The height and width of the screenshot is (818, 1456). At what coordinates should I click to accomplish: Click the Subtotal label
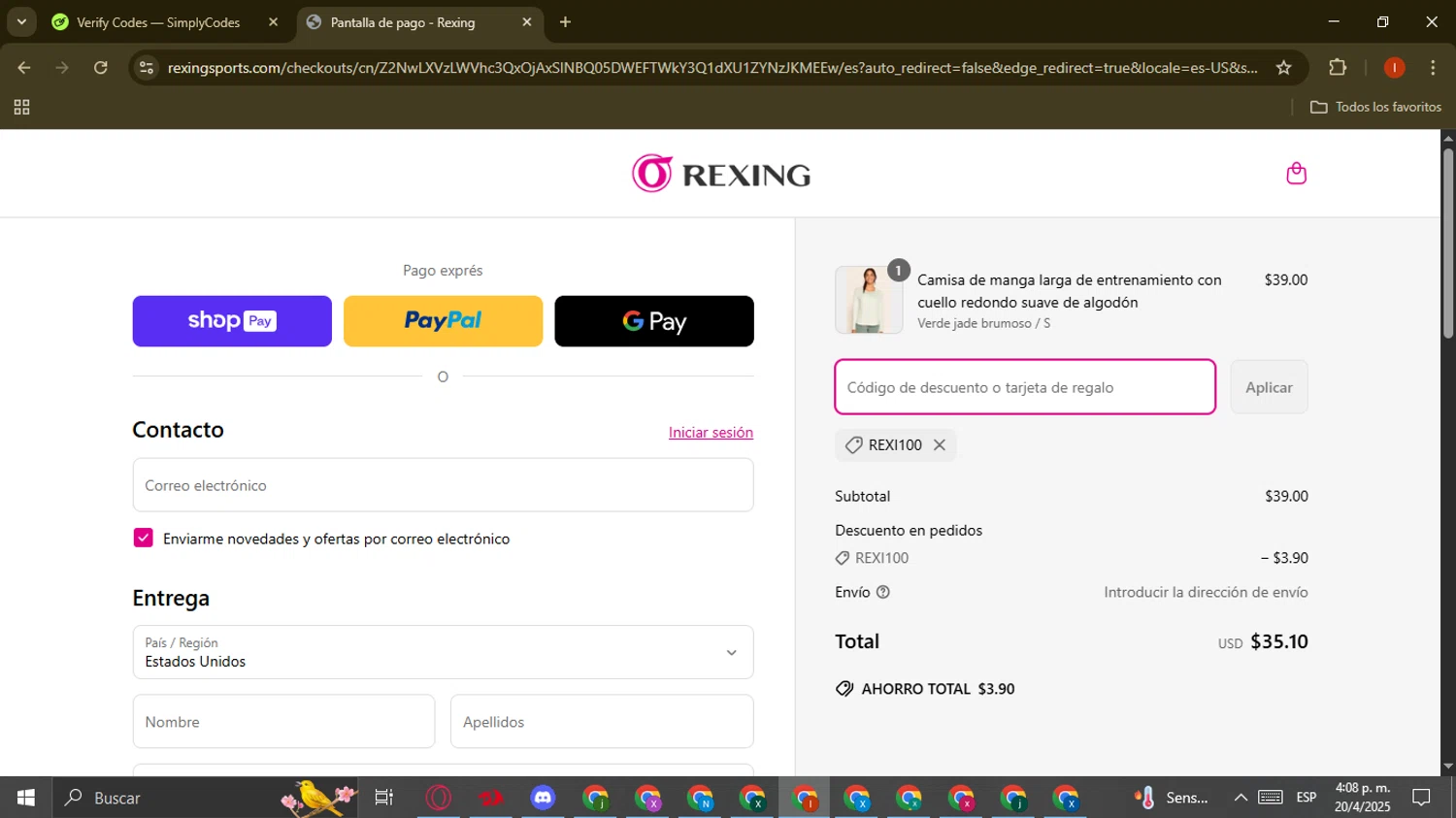tap(862, 496)
